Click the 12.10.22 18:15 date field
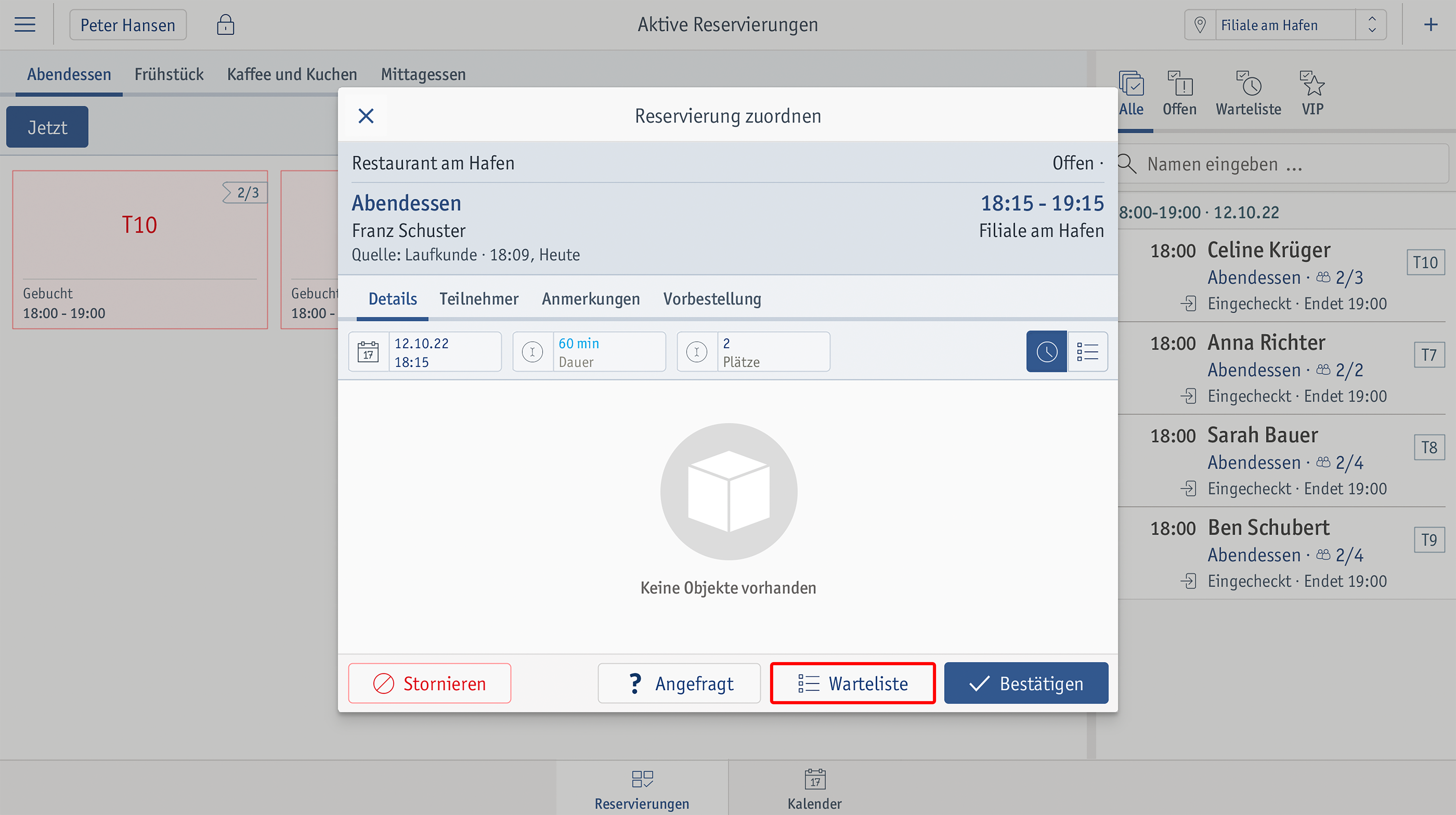Image resolution: width=1456 pixels, height=815 pixels. click(425, 352)
